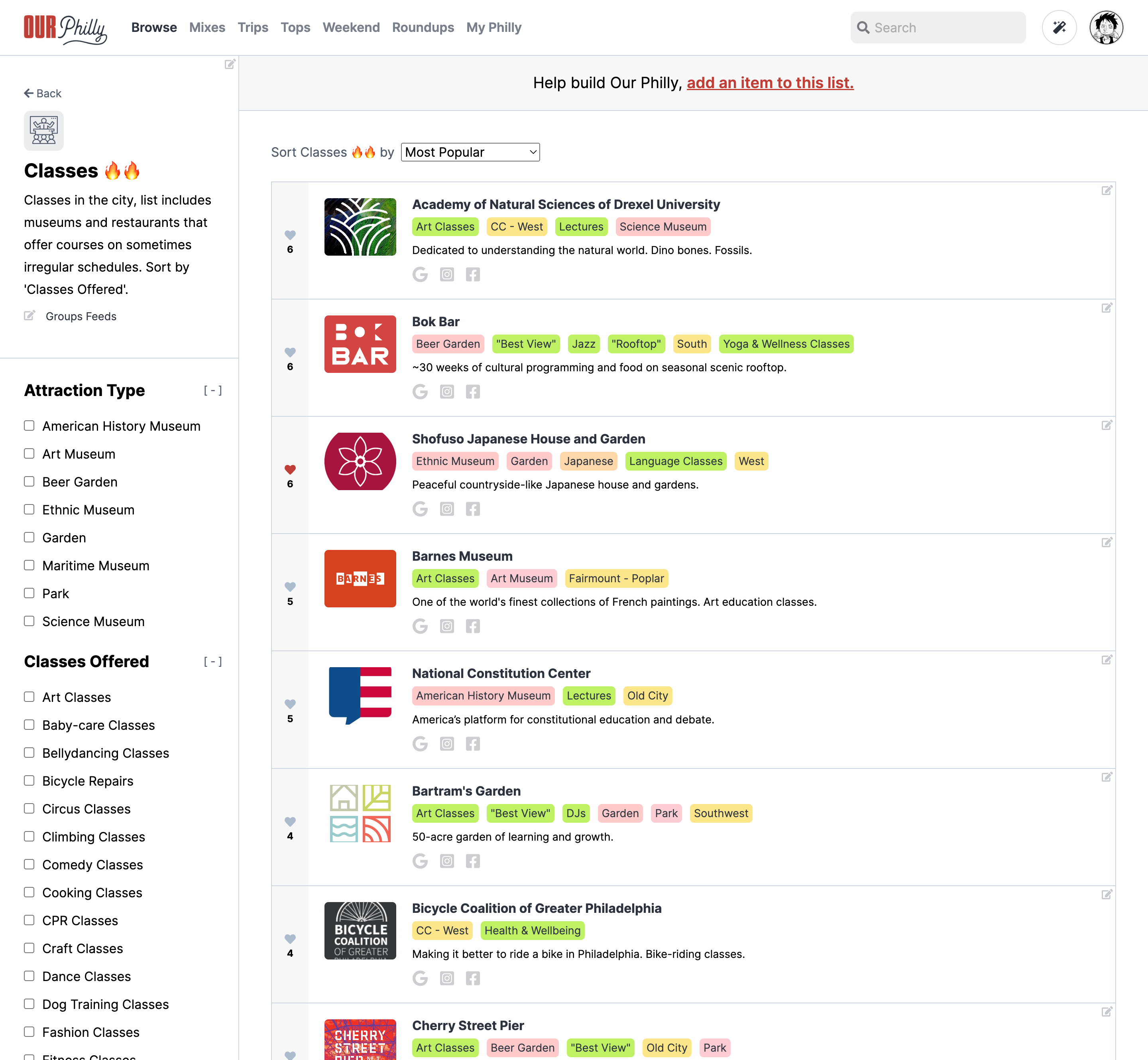Open Shofuso Japanese House and Garden title
1148x1060 pixels.
[529, 439]
